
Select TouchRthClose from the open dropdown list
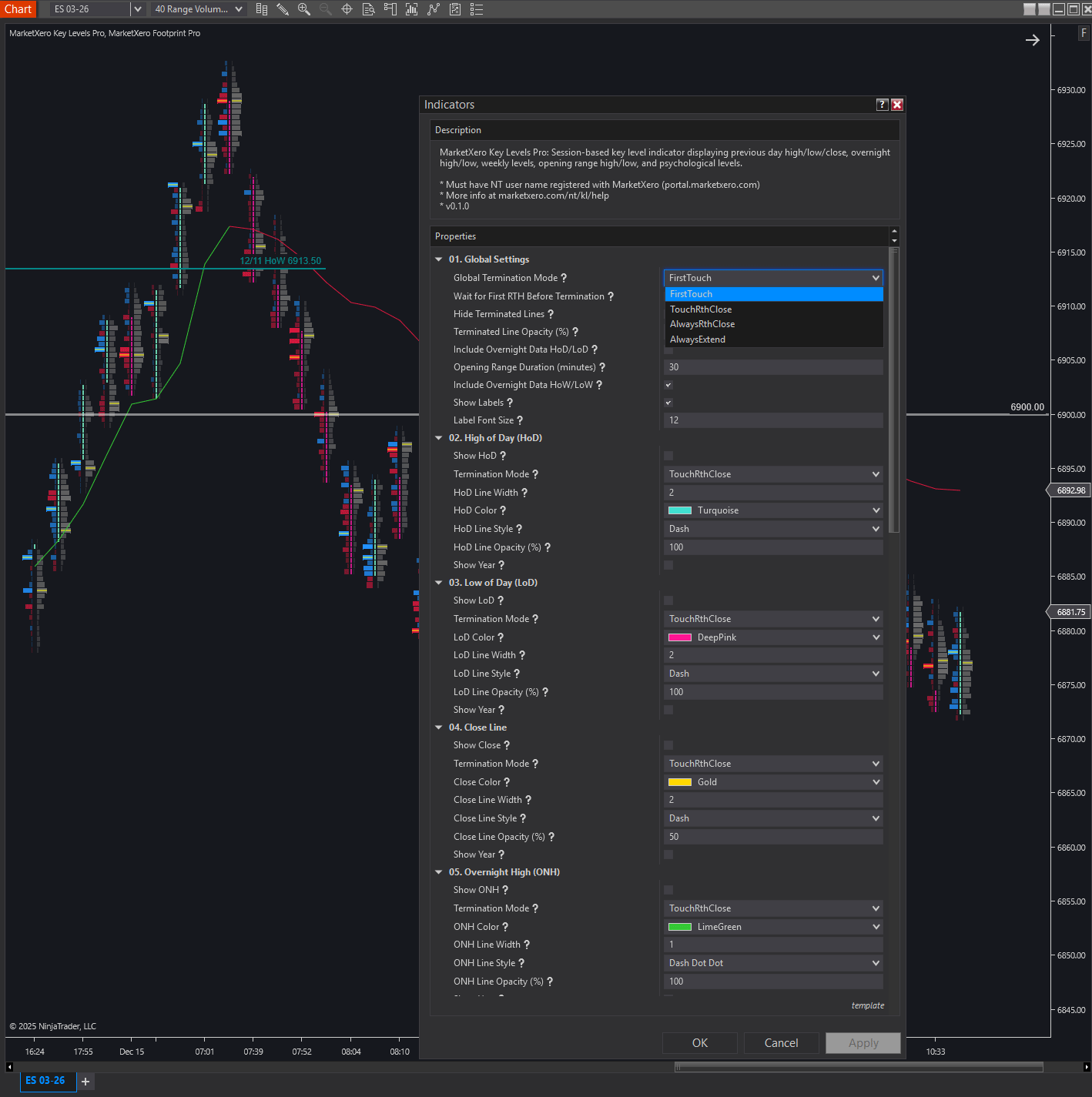(701, 309)
